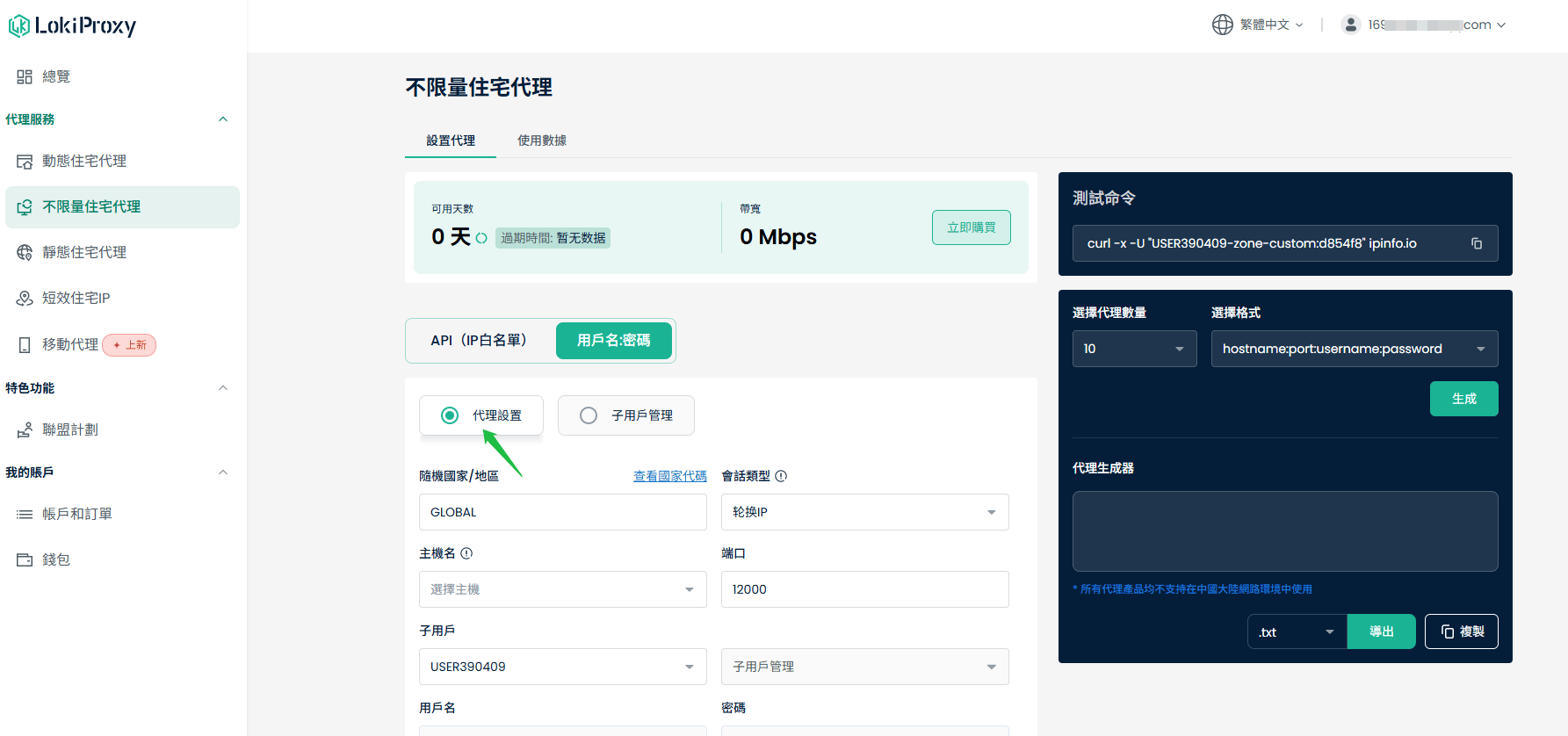This screenshot has width=1568, height=736.
Task: Click the 生成 generate button
Action: click(1464, 399)
